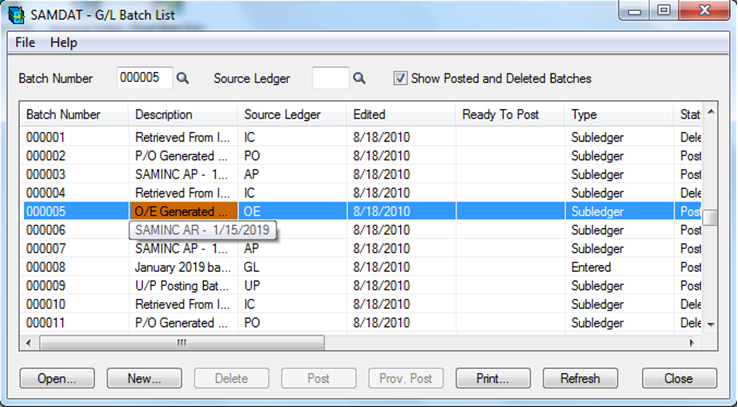Viewport: 738px width, 407px height.
Task: Sort by the Source Ledger column header
Action: click(x=292, y=114)
